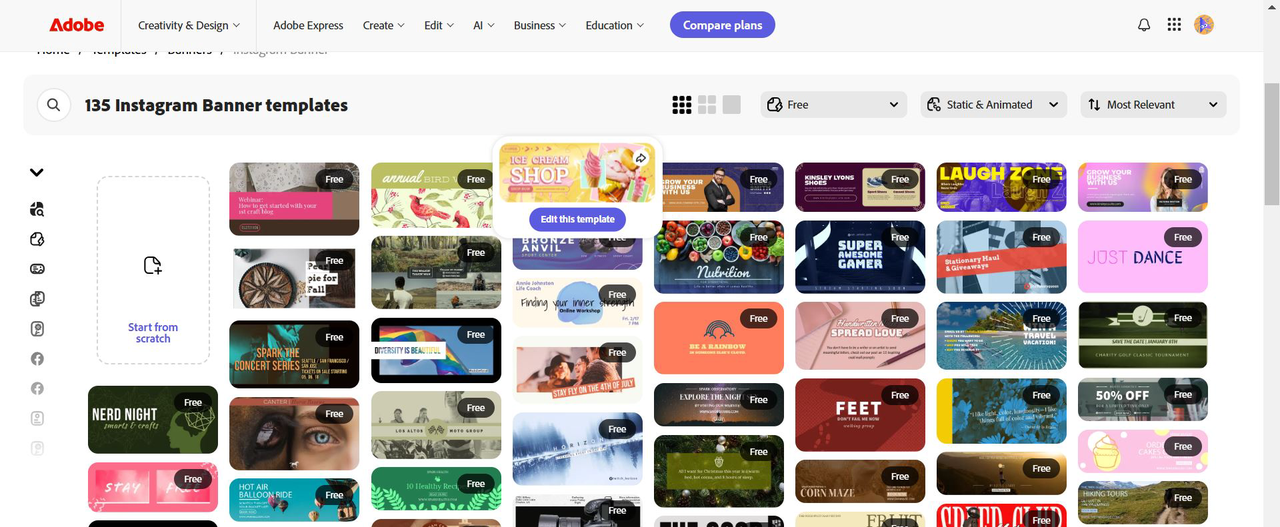This screenshot has height=527, width=1280.
Task: Expand the Create menu
Action: [384, 25]
